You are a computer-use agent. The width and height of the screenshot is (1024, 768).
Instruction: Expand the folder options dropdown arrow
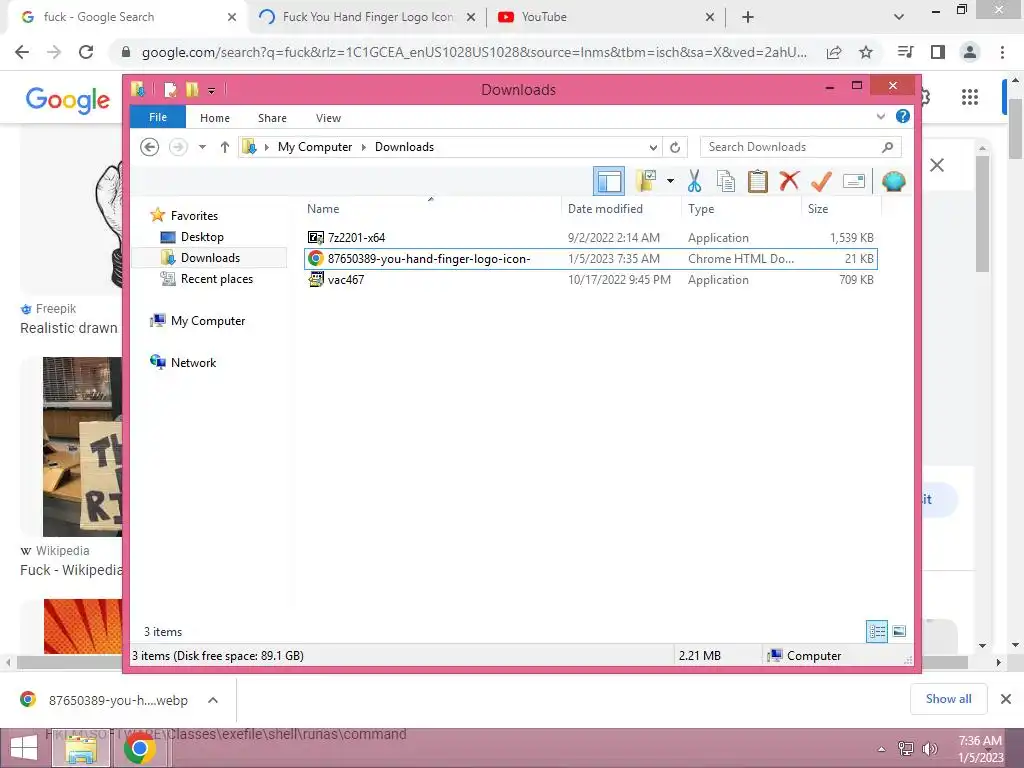(x=670, y=181)
